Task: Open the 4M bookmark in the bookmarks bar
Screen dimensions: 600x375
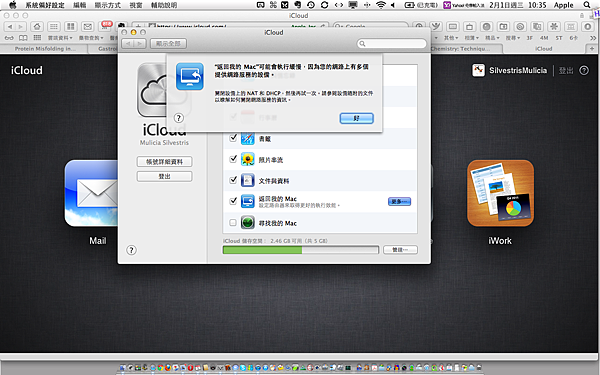Action: click(544, 38)
